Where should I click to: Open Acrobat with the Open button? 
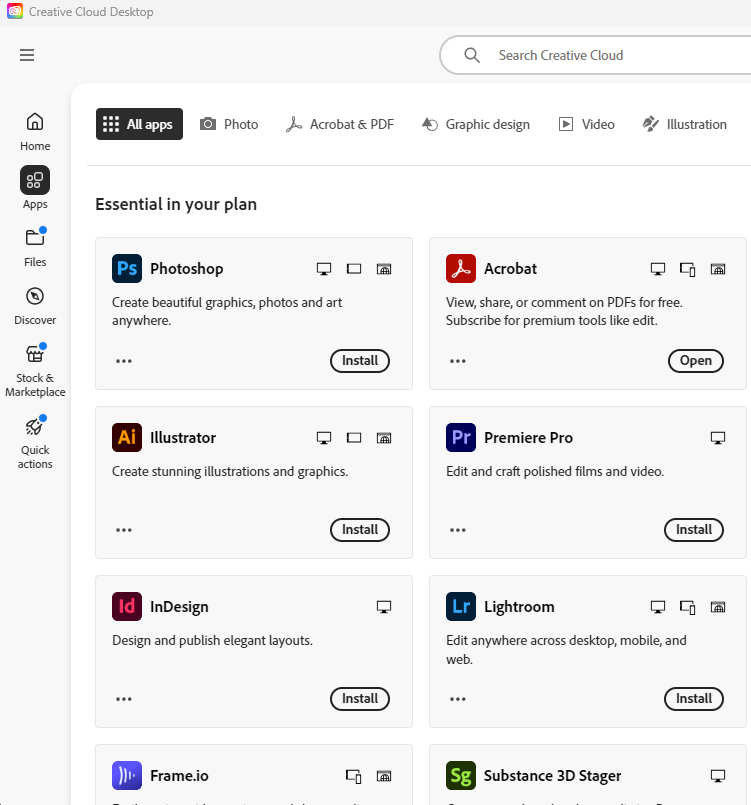tap(696, 360)
